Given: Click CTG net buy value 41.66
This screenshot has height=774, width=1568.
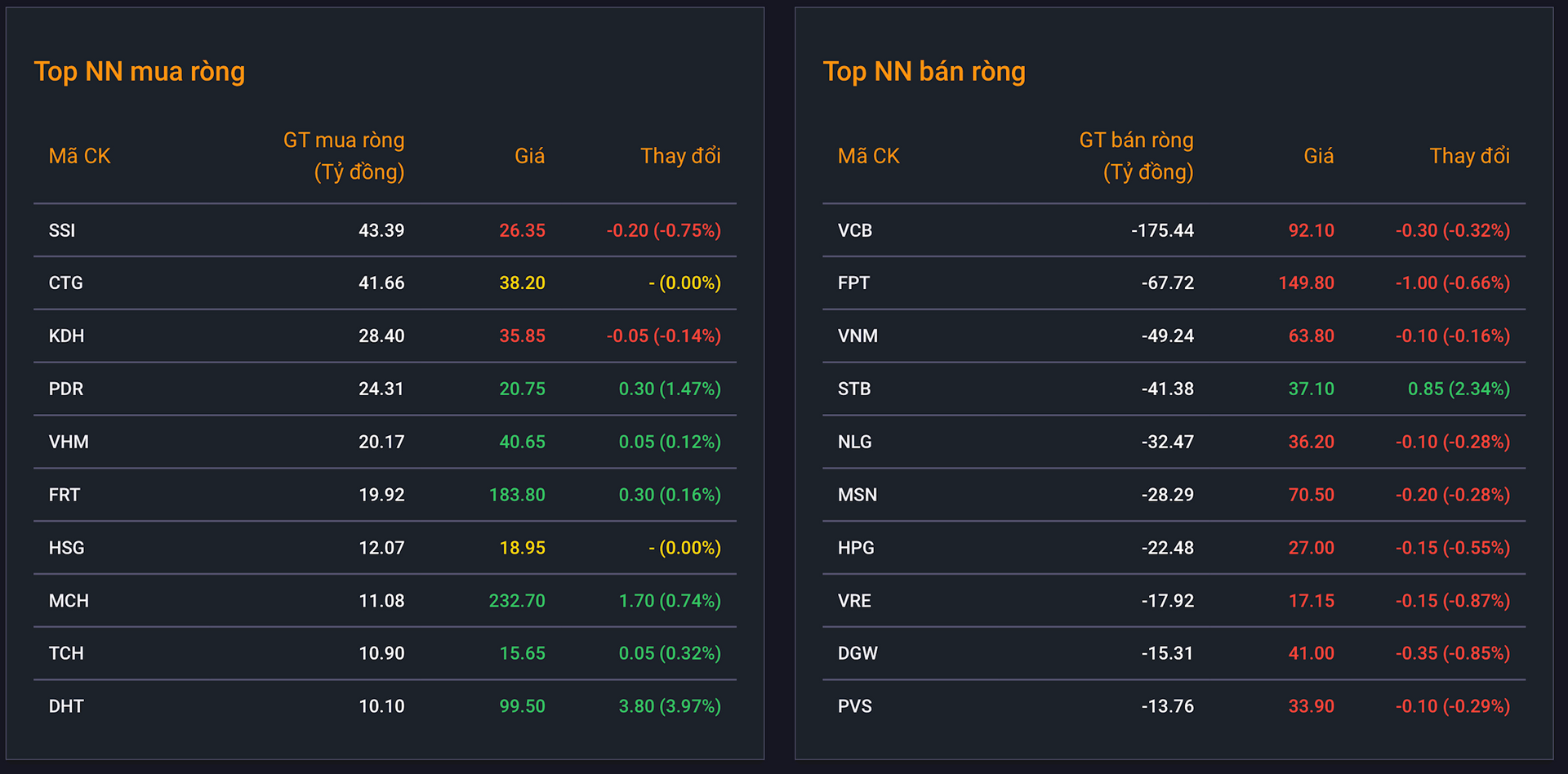Looking at the screenshot, I should coord(381,282).
